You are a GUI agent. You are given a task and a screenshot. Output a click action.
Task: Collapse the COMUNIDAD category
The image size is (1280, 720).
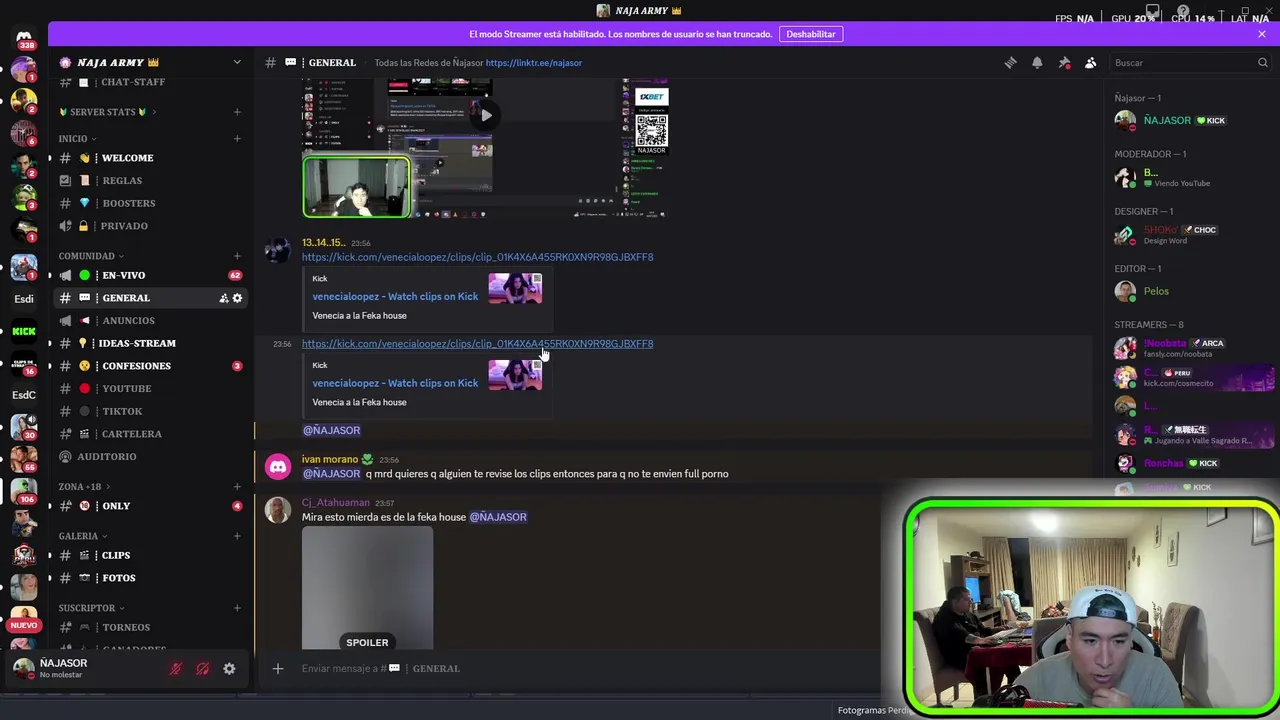click(92, 256)
